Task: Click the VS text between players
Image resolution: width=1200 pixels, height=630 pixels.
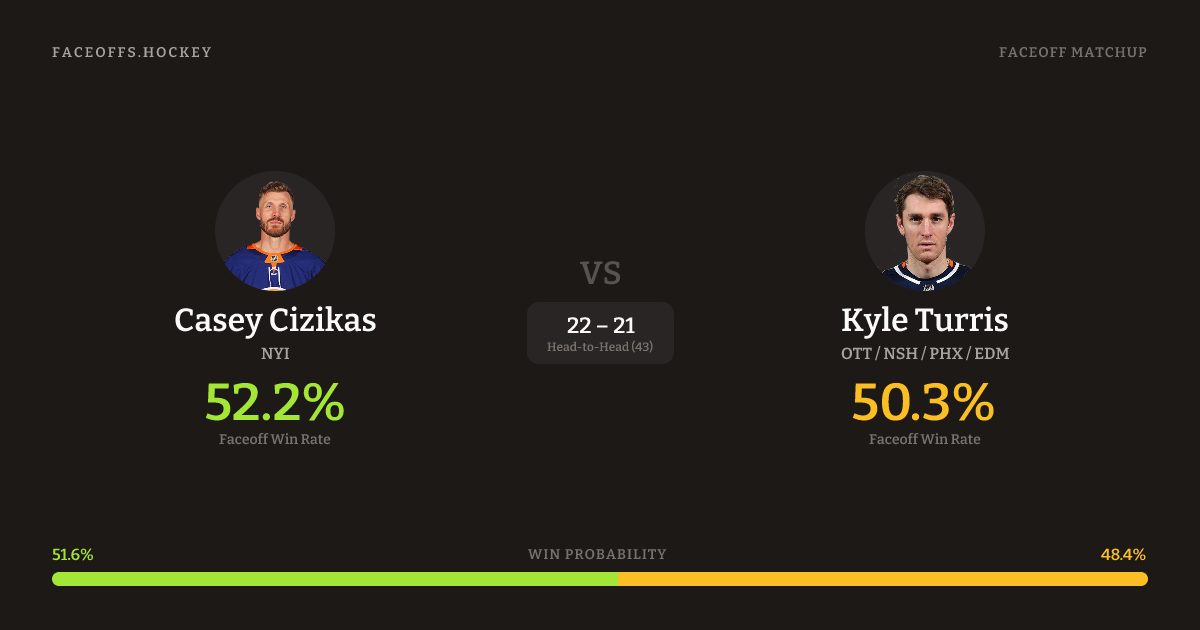Action: 600,273
